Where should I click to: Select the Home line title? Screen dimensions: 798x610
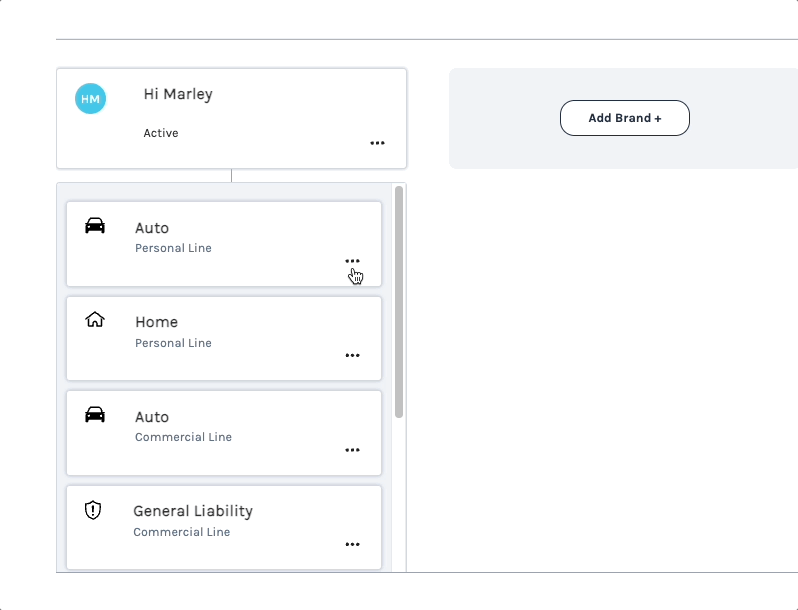tap(156, 322)
